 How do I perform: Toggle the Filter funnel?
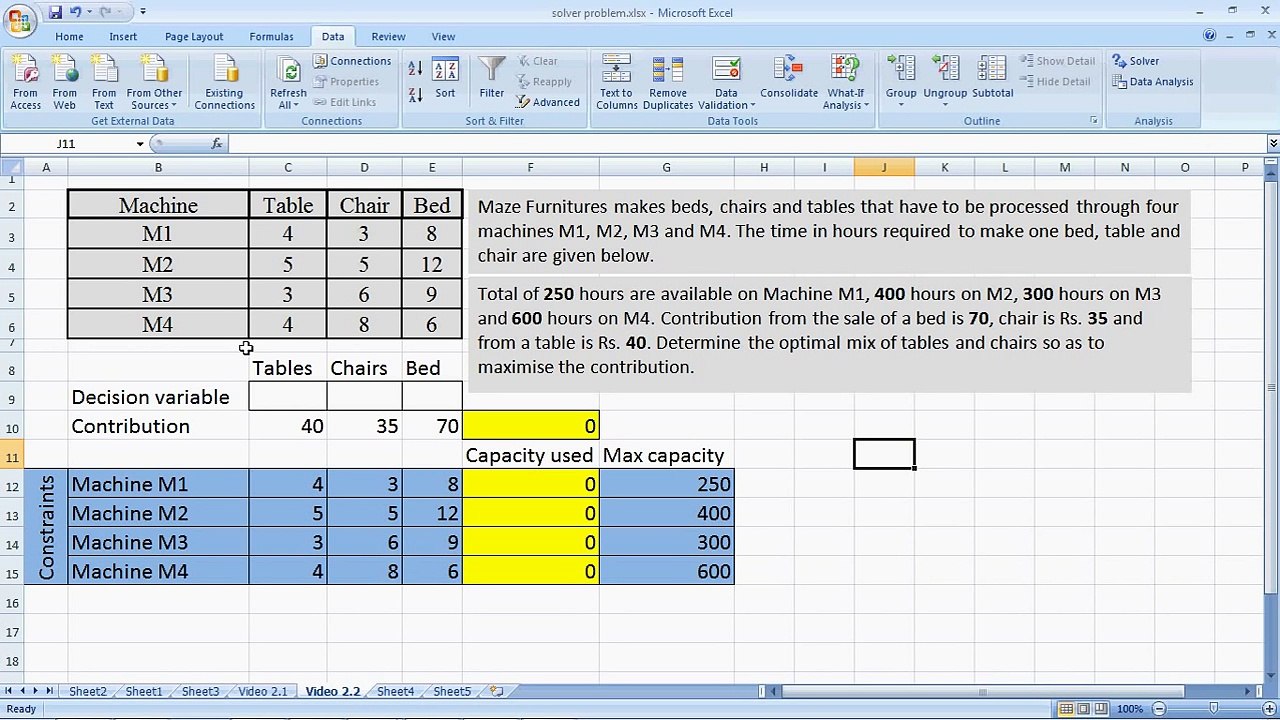[491, 80]
